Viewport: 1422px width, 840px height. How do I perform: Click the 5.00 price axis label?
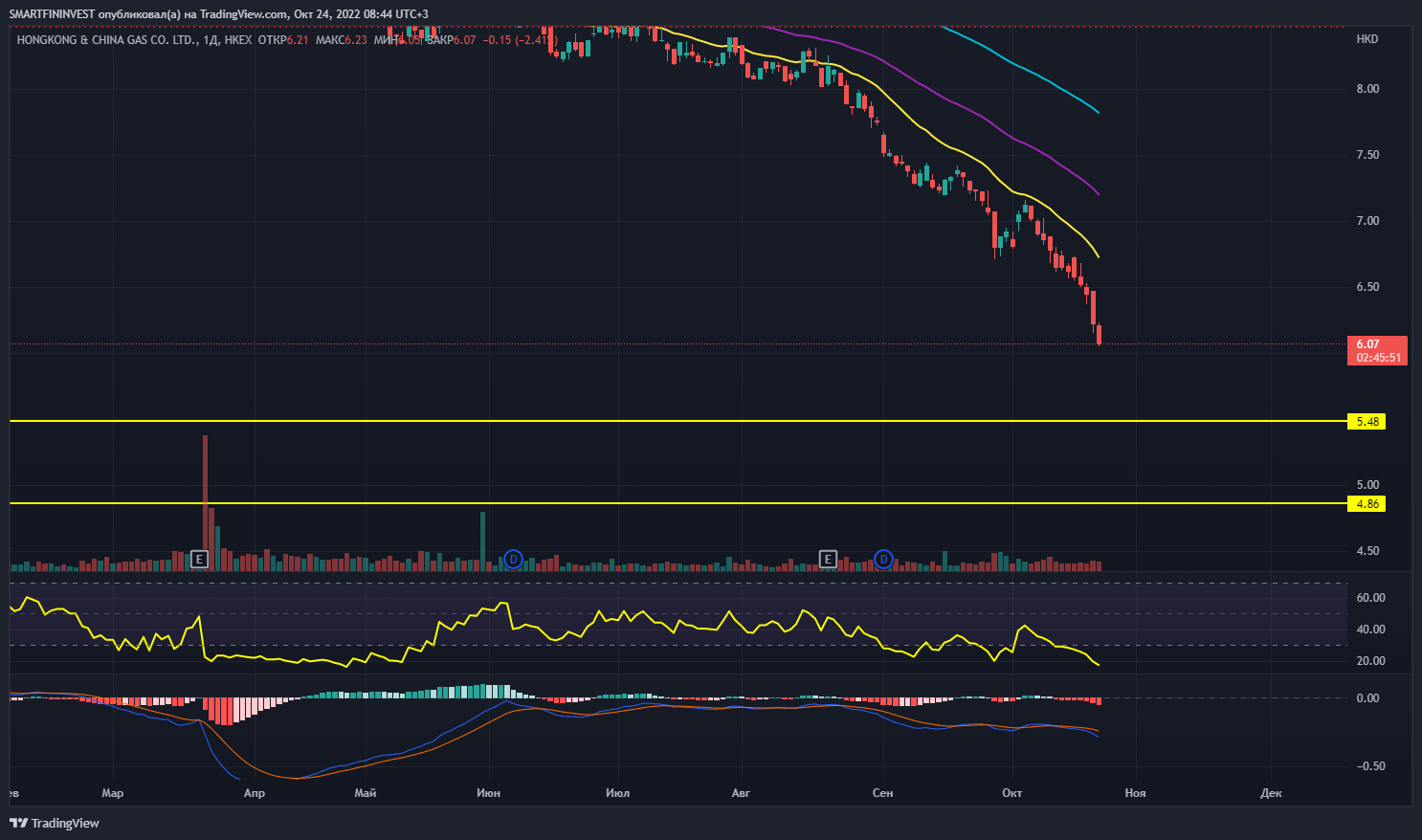coord(1367,485)
